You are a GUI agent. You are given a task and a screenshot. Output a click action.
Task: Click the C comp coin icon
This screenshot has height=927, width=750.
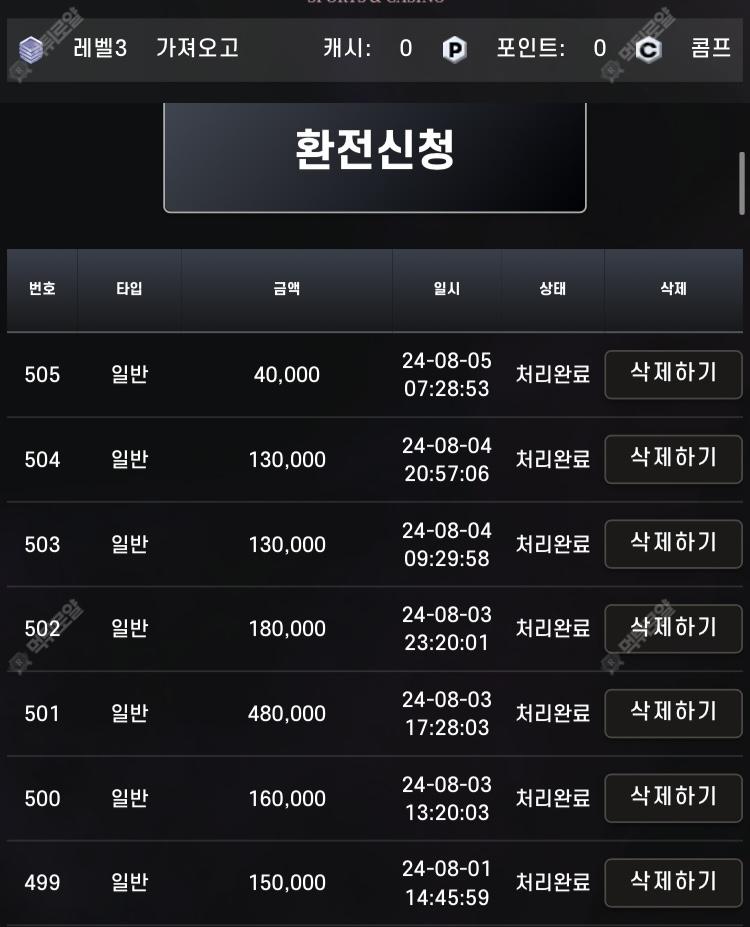click(648, 50)
